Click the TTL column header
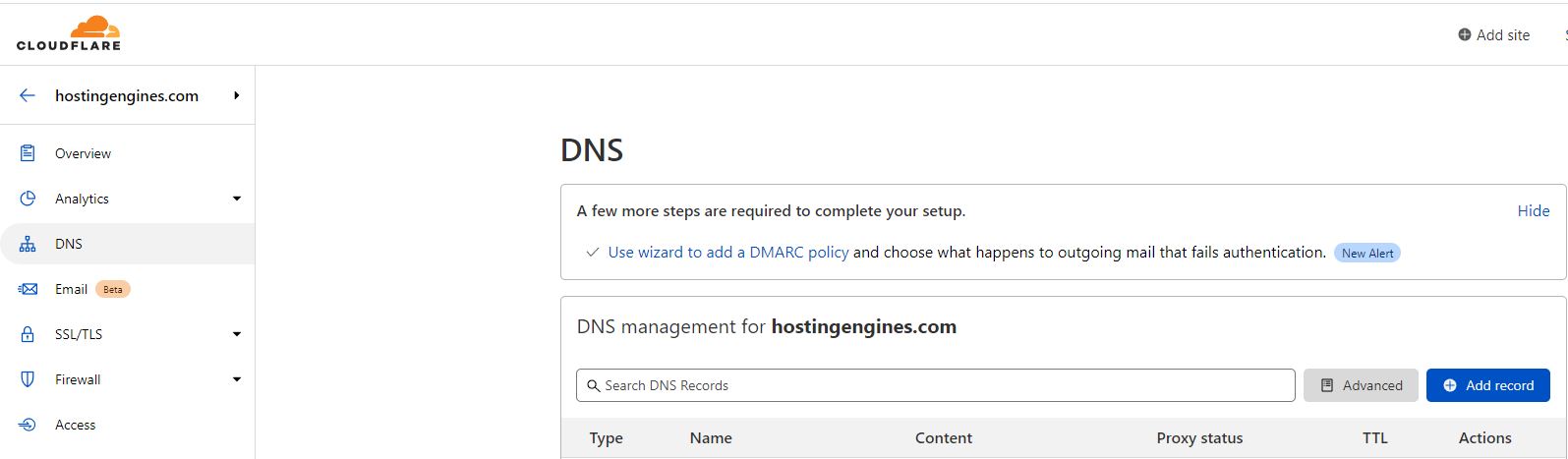Viewport: 1568px width, 459px height. pos(1375,438)
